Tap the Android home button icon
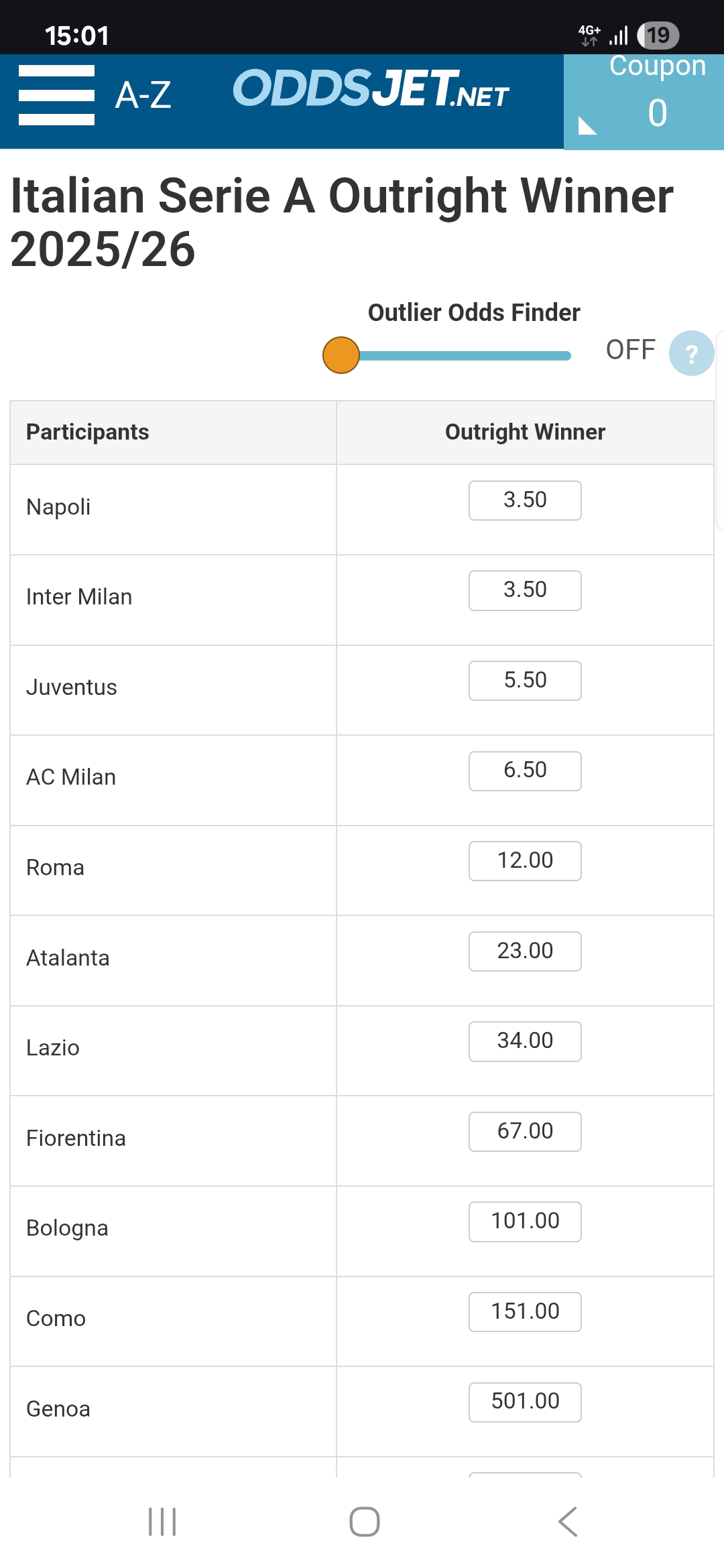The width and height of the screenshot is (724, 1568). click(x=365, y=1521)
